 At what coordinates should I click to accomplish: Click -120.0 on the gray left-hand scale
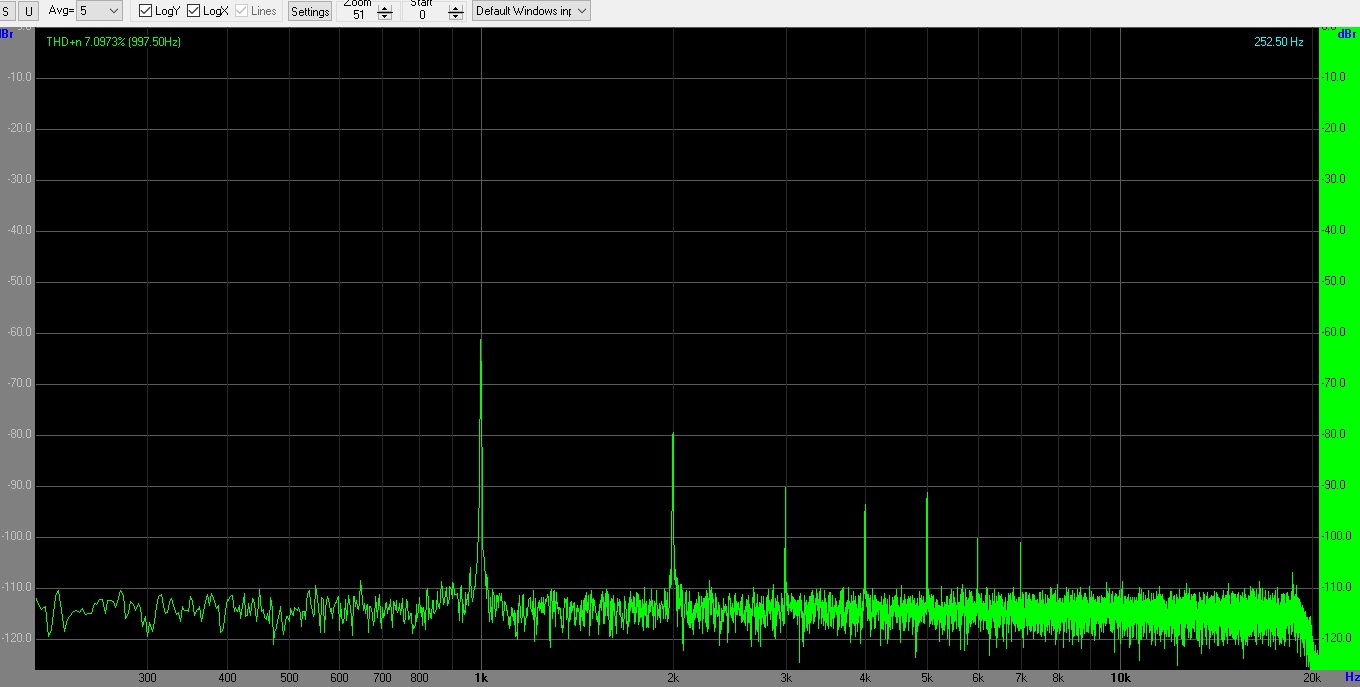point(17,638)
